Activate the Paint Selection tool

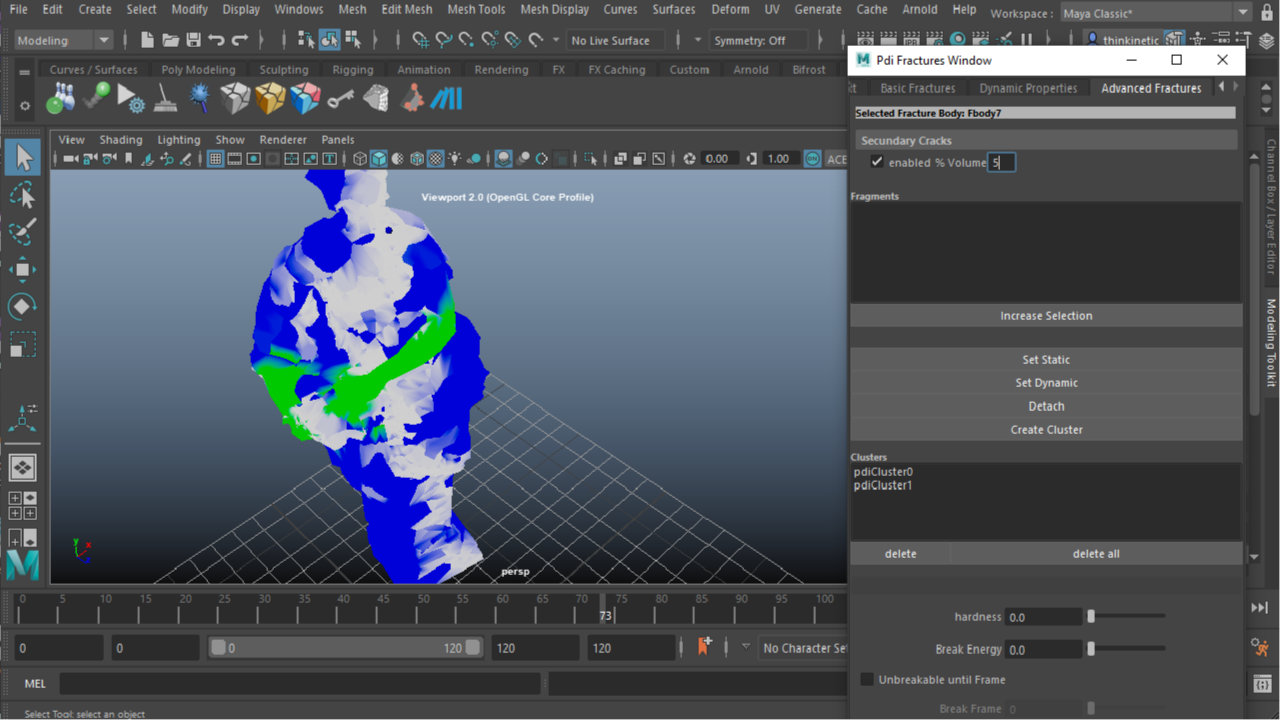[x=22, y=232]
